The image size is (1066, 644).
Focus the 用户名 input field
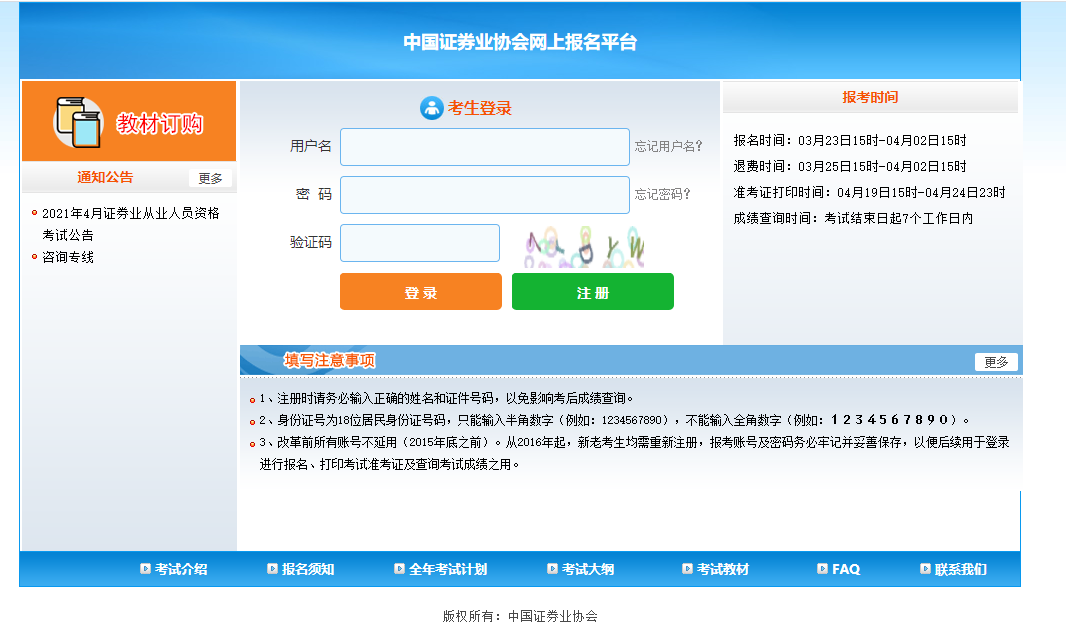485,147
